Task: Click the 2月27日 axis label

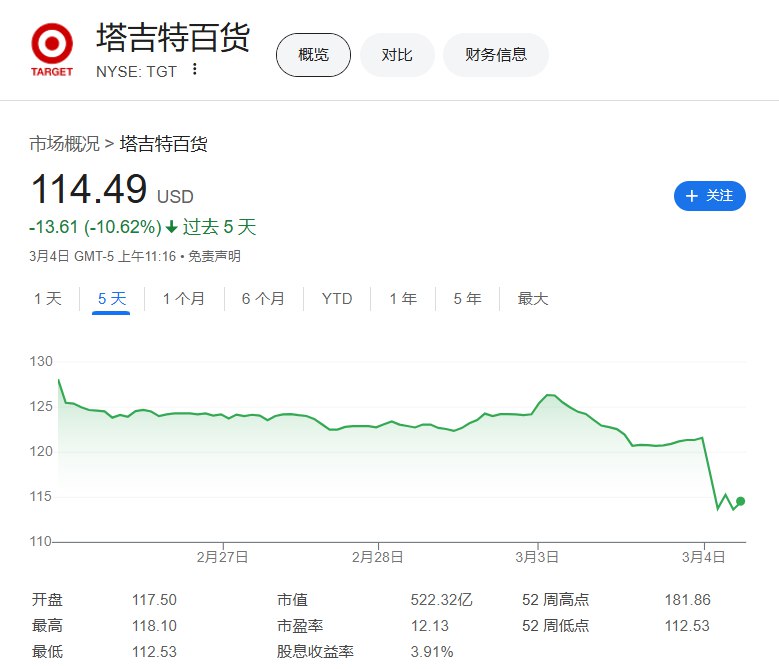Action: (x=223, y=557)
